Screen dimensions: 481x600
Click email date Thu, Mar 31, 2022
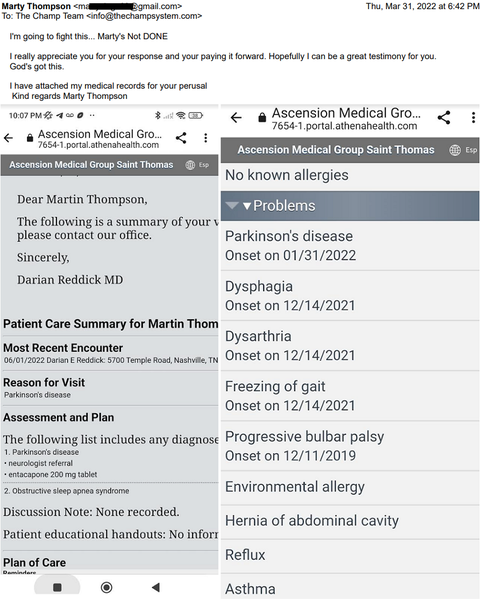[x=401, y=6]
